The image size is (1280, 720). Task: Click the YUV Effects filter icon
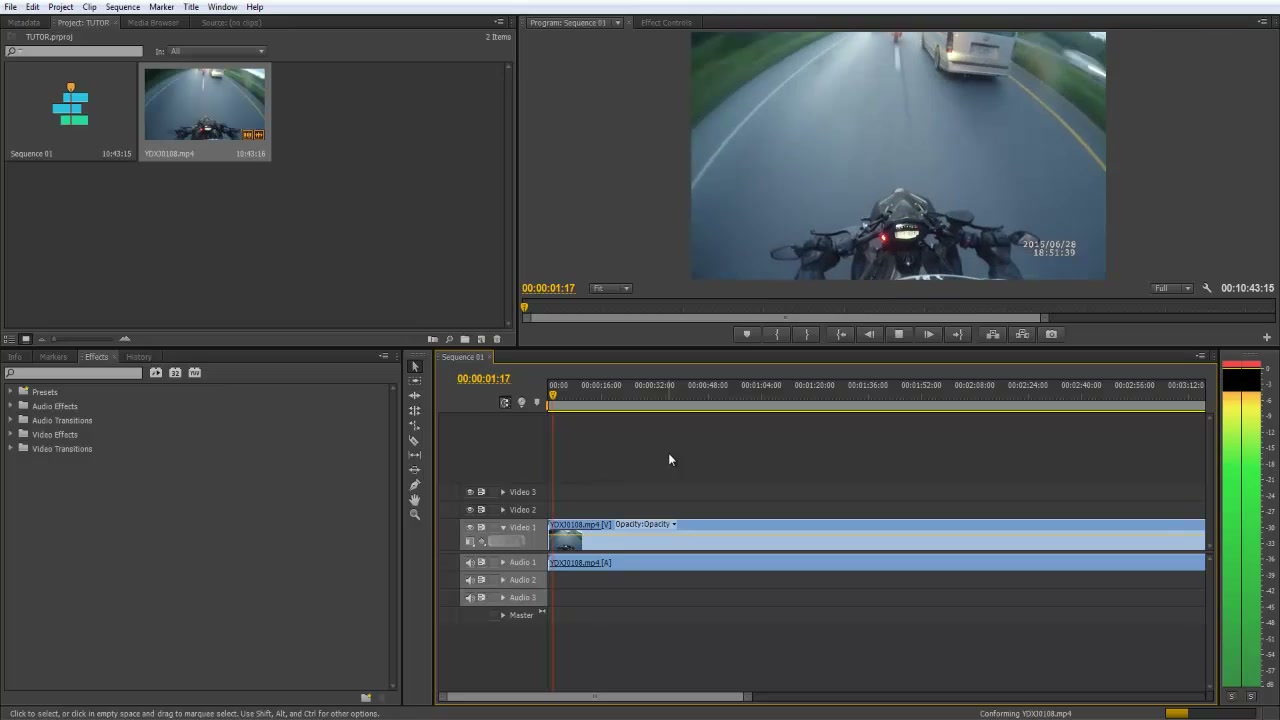point(194,373)
